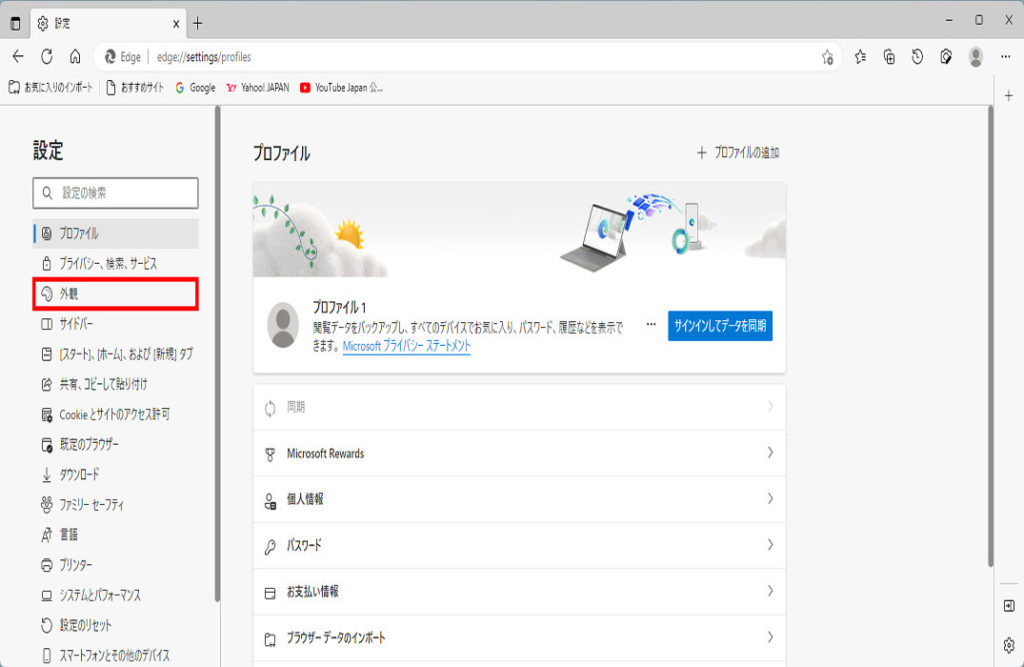This screenshot has height=667, width=1024.
Task: Open Microsoft プライバシー ステートメント link
Action: [406, 346]
